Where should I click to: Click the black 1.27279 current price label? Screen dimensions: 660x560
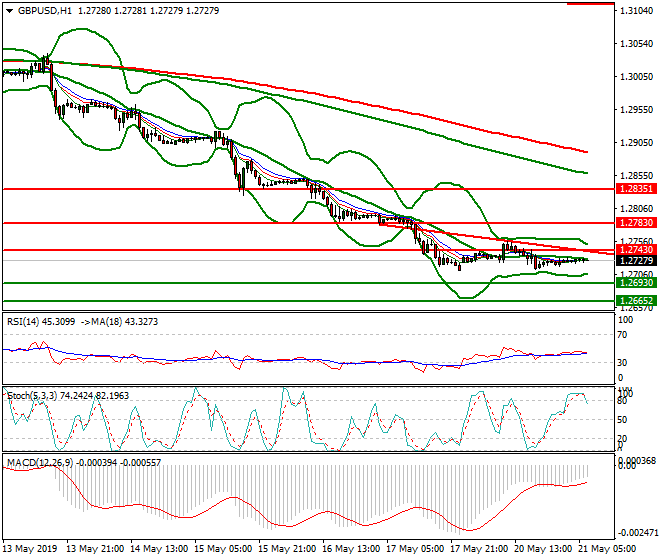(x=636, y=261)
